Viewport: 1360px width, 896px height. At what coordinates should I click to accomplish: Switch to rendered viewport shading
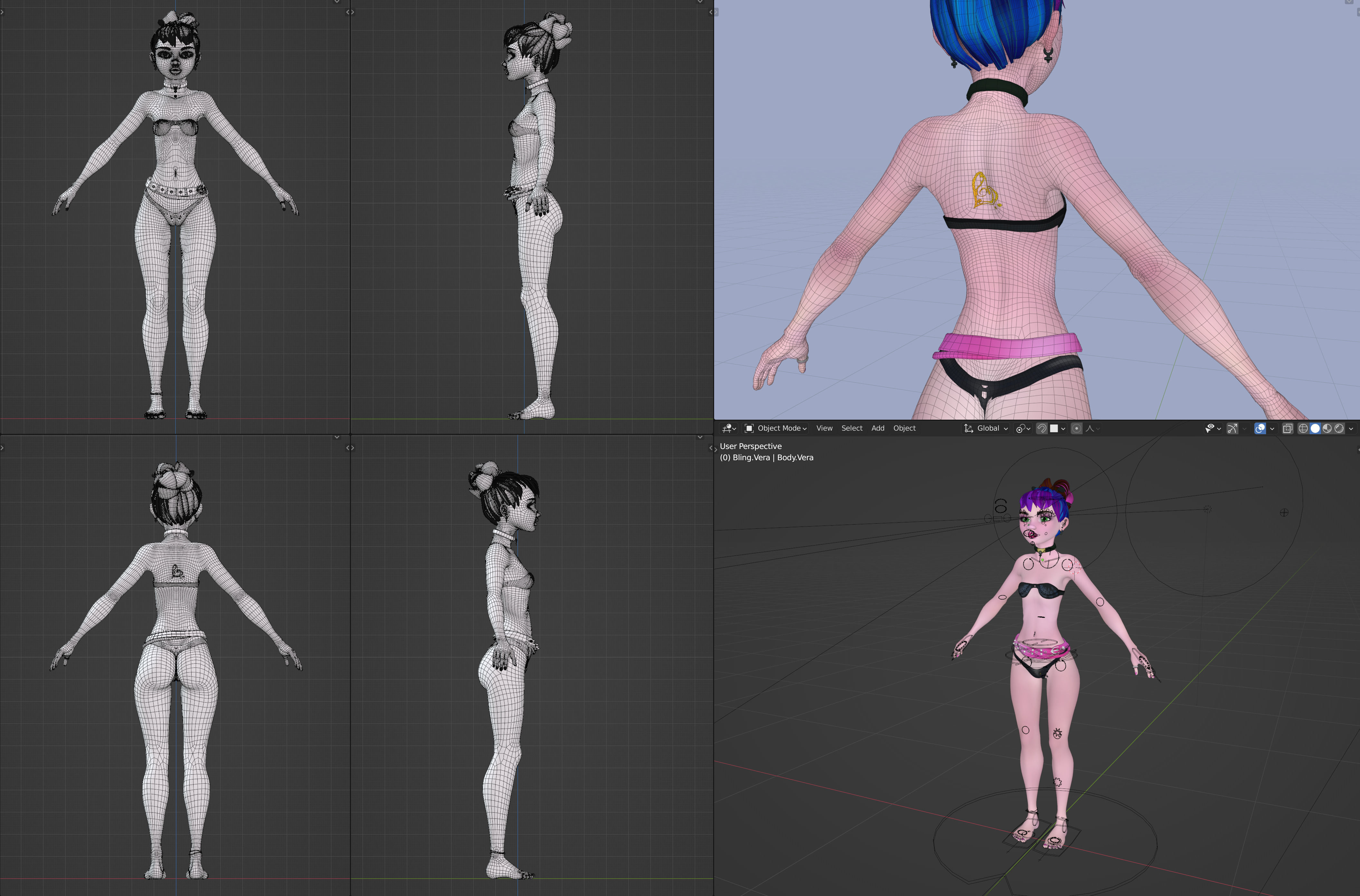[1339, 429]
